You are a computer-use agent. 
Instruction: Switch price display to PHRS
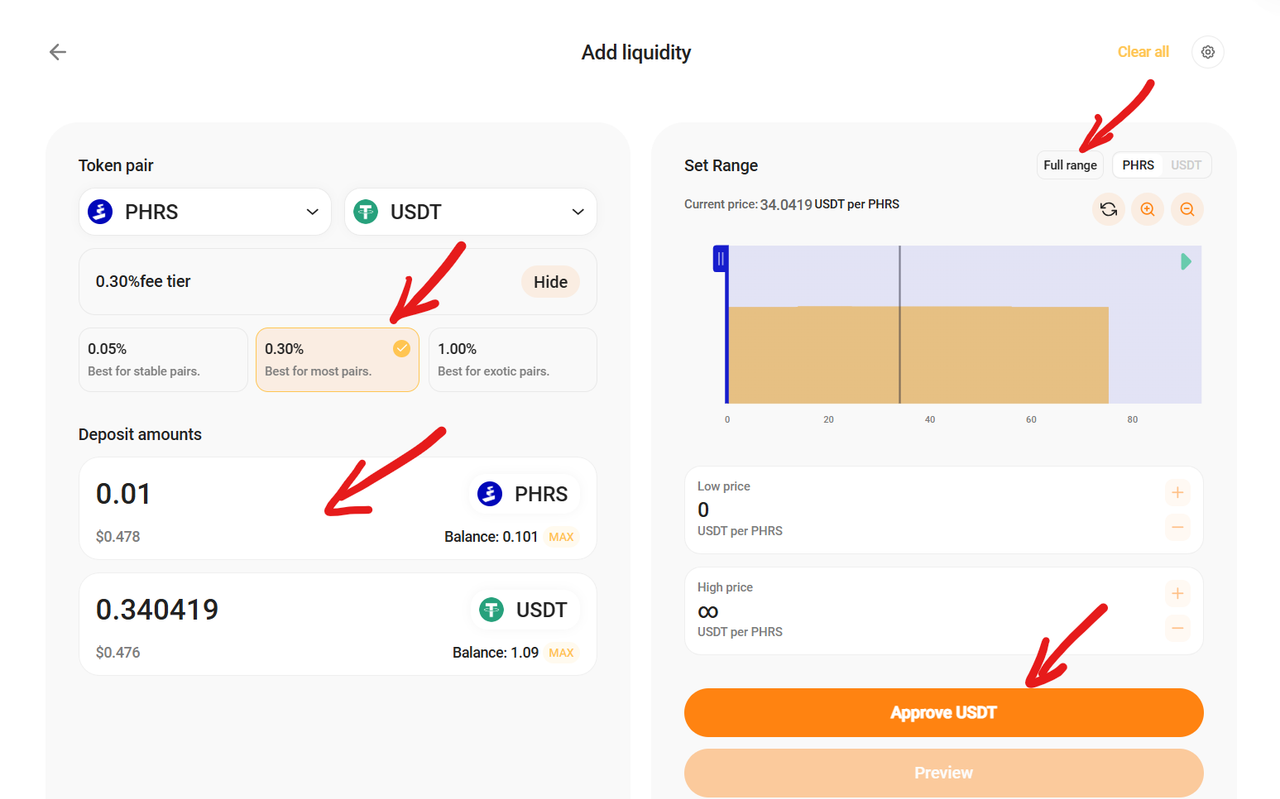point(1138,165)
